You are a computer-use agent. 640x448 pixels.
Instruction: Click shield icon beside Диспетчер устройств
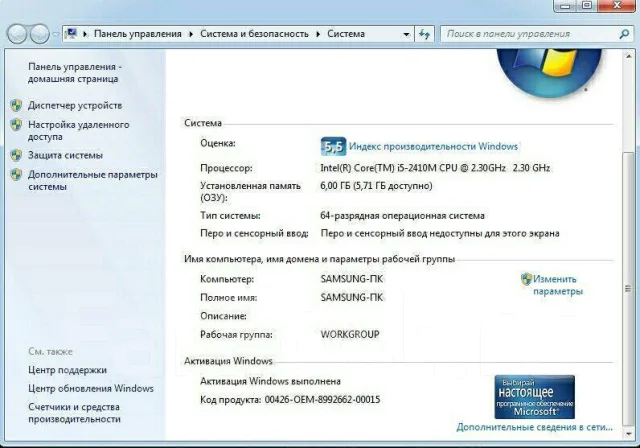click(x=16, y=105)
